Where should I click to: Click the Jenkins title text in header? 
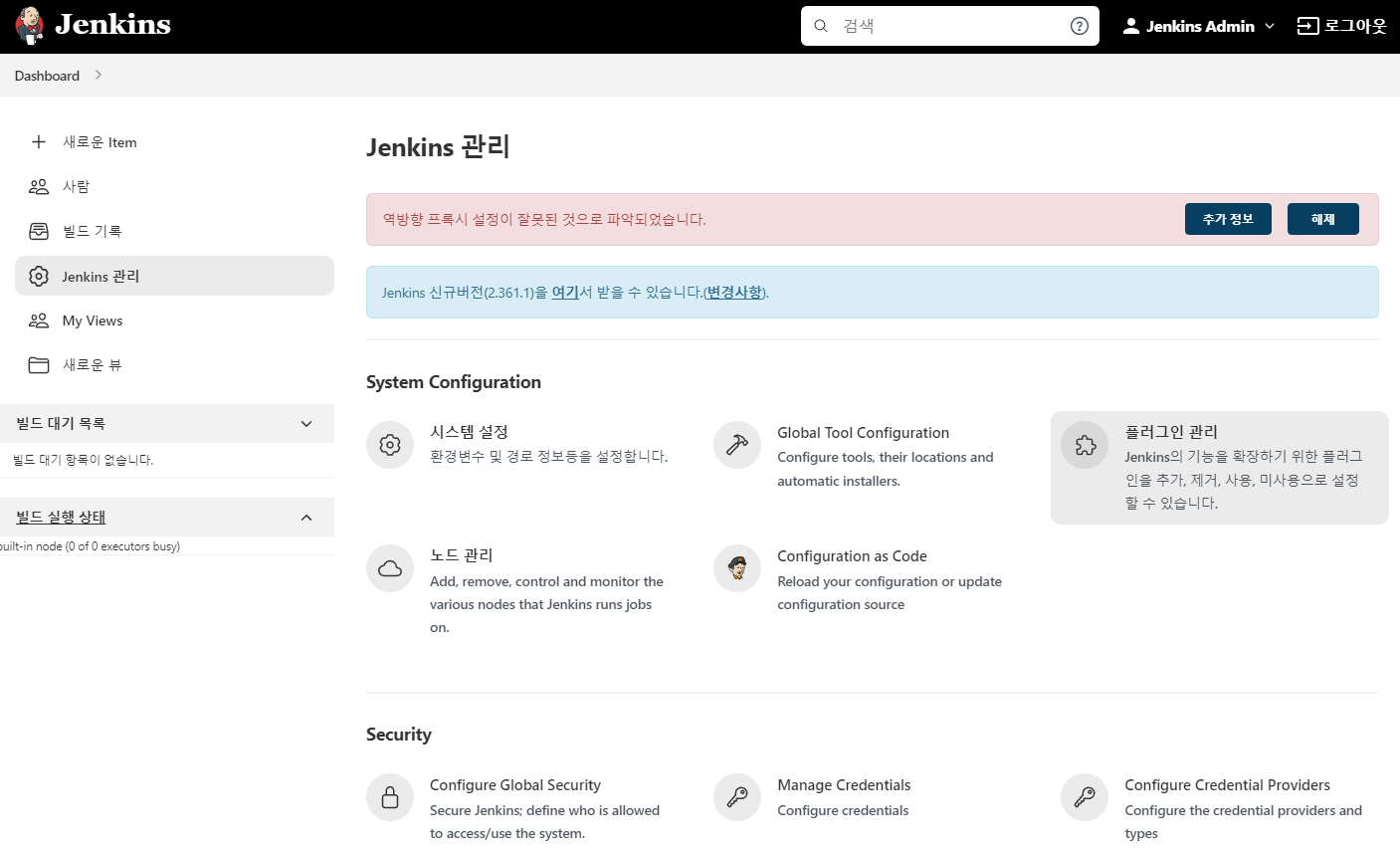coord(112,24)
